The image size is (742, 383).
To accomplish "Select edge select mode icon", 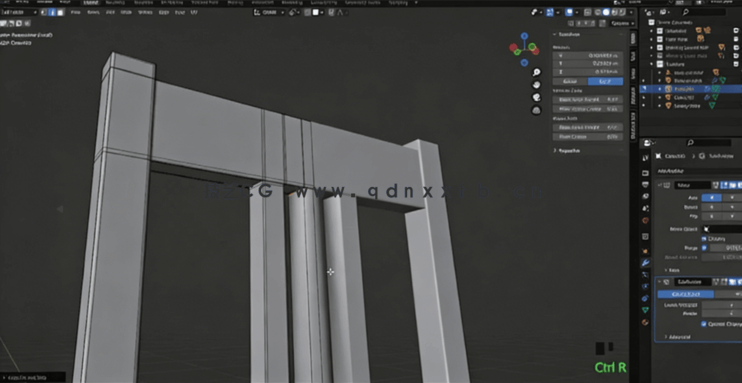I will point(52,12).
